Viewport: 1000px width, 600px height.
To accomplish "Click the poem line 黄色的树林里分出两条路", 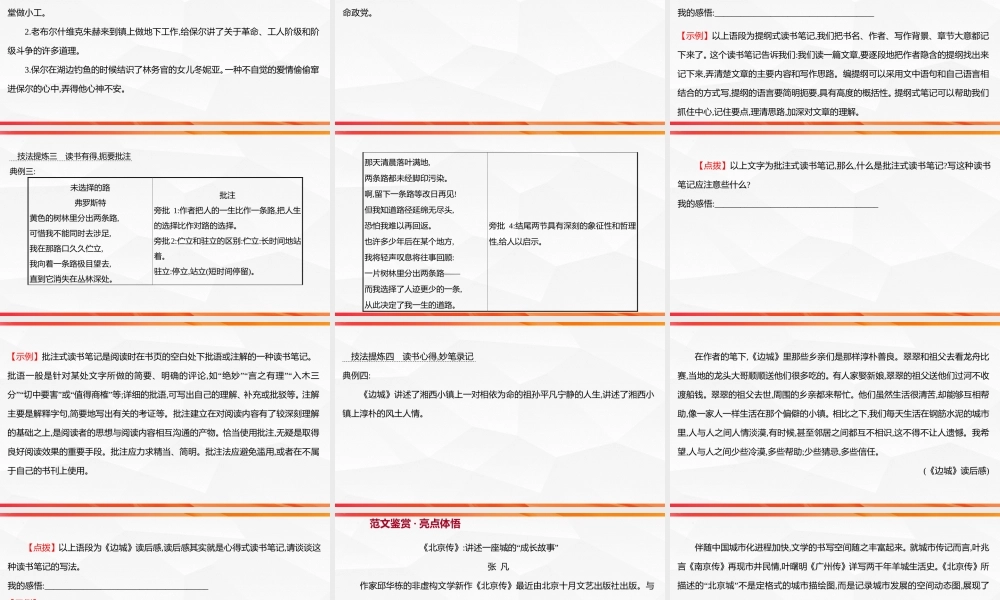I will (x=74, y=218).
